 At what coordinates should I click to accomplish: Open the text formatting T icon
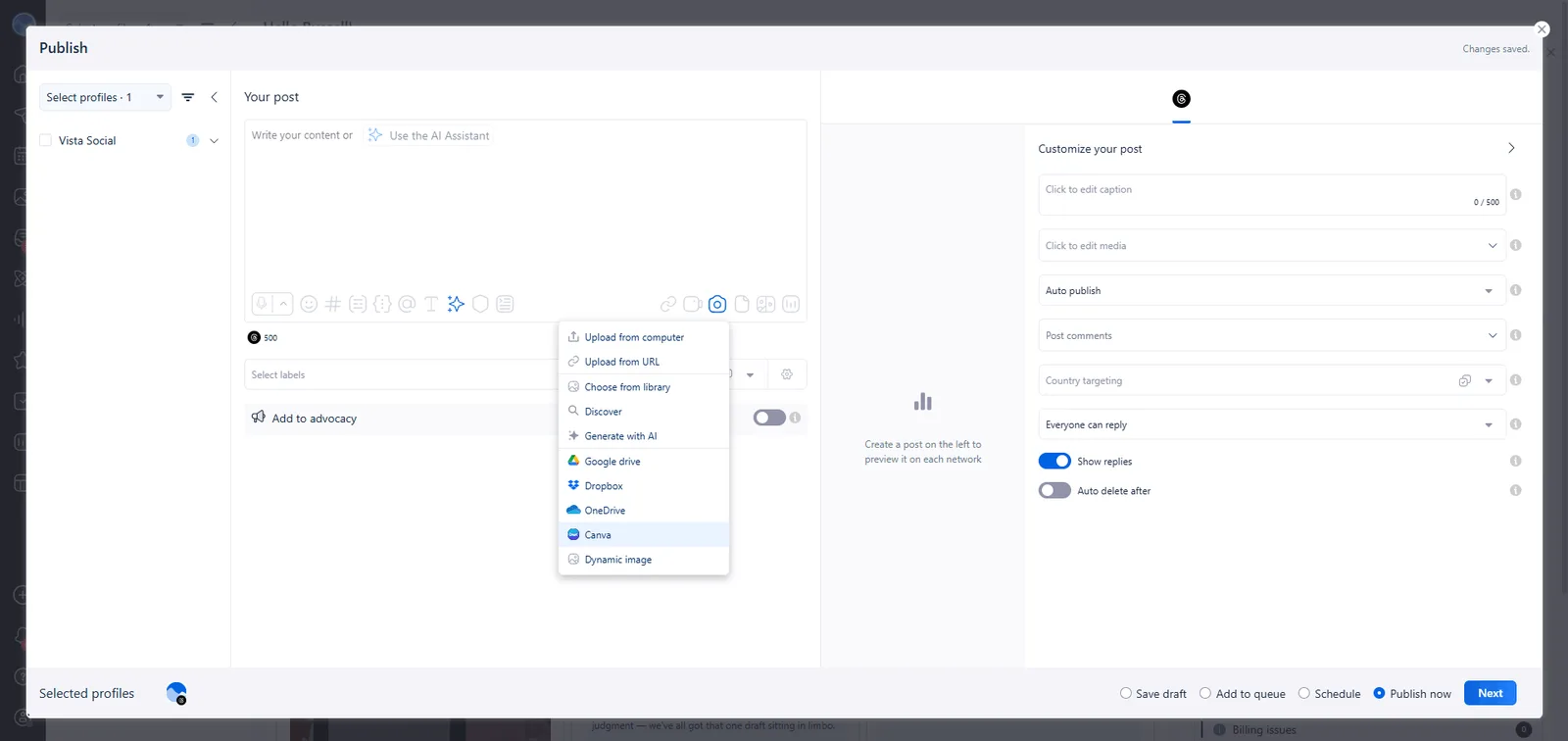[431, 304]
